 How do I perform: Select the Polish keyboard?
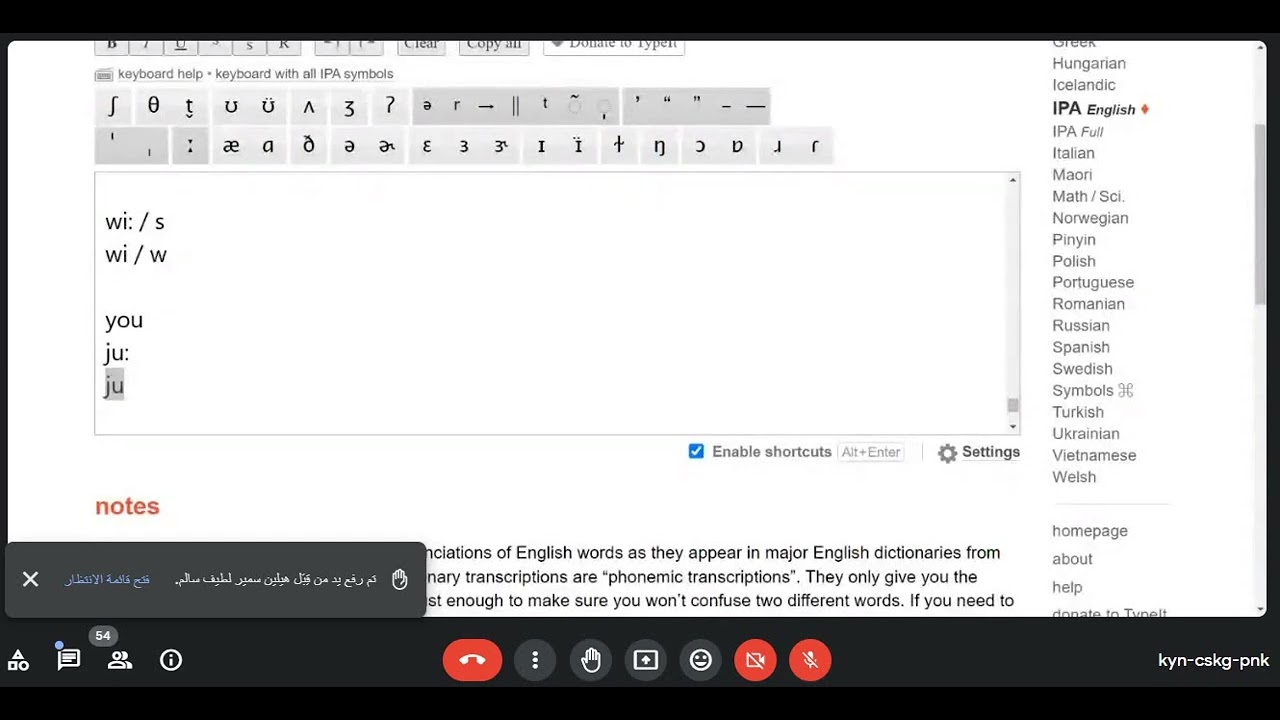pyautogui.click(x=1074, y=261)
